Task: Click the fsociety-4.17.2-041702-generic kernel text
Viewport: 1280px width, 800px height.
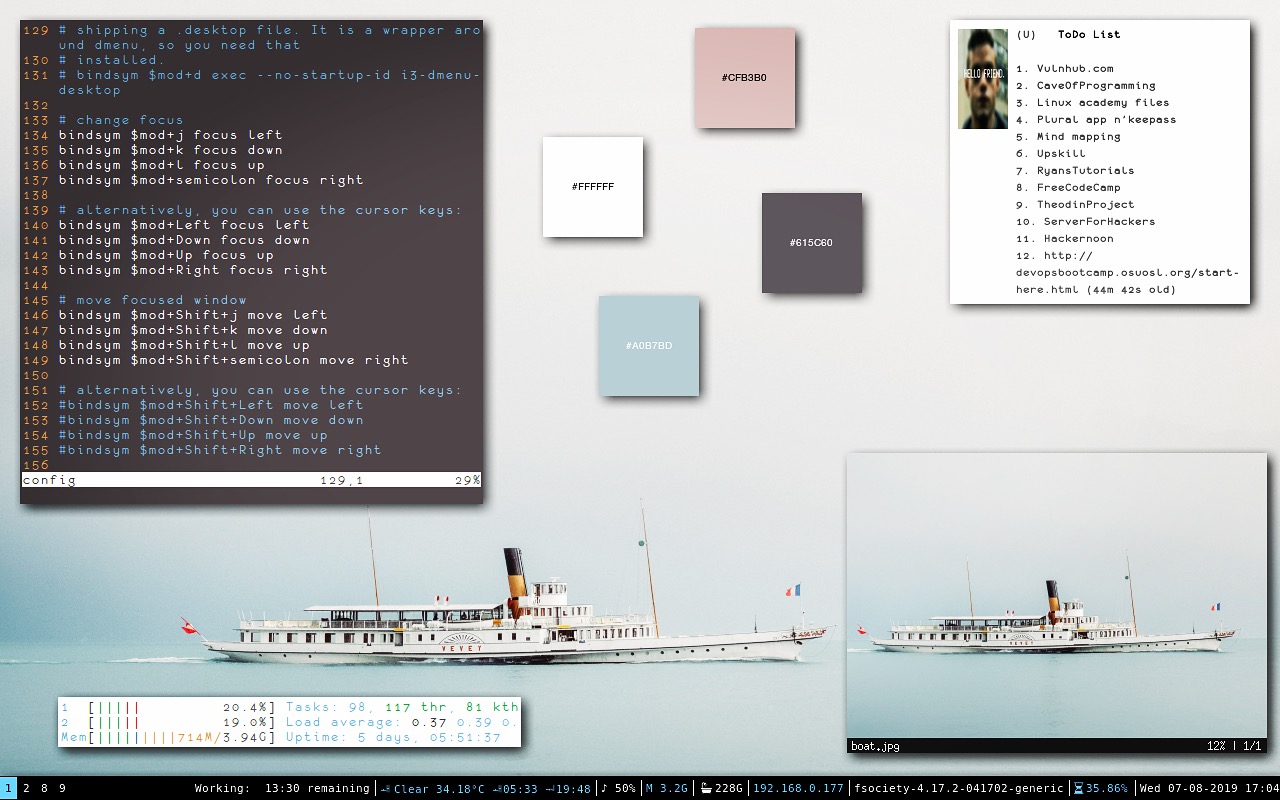Action: click(x=959, y=788)
